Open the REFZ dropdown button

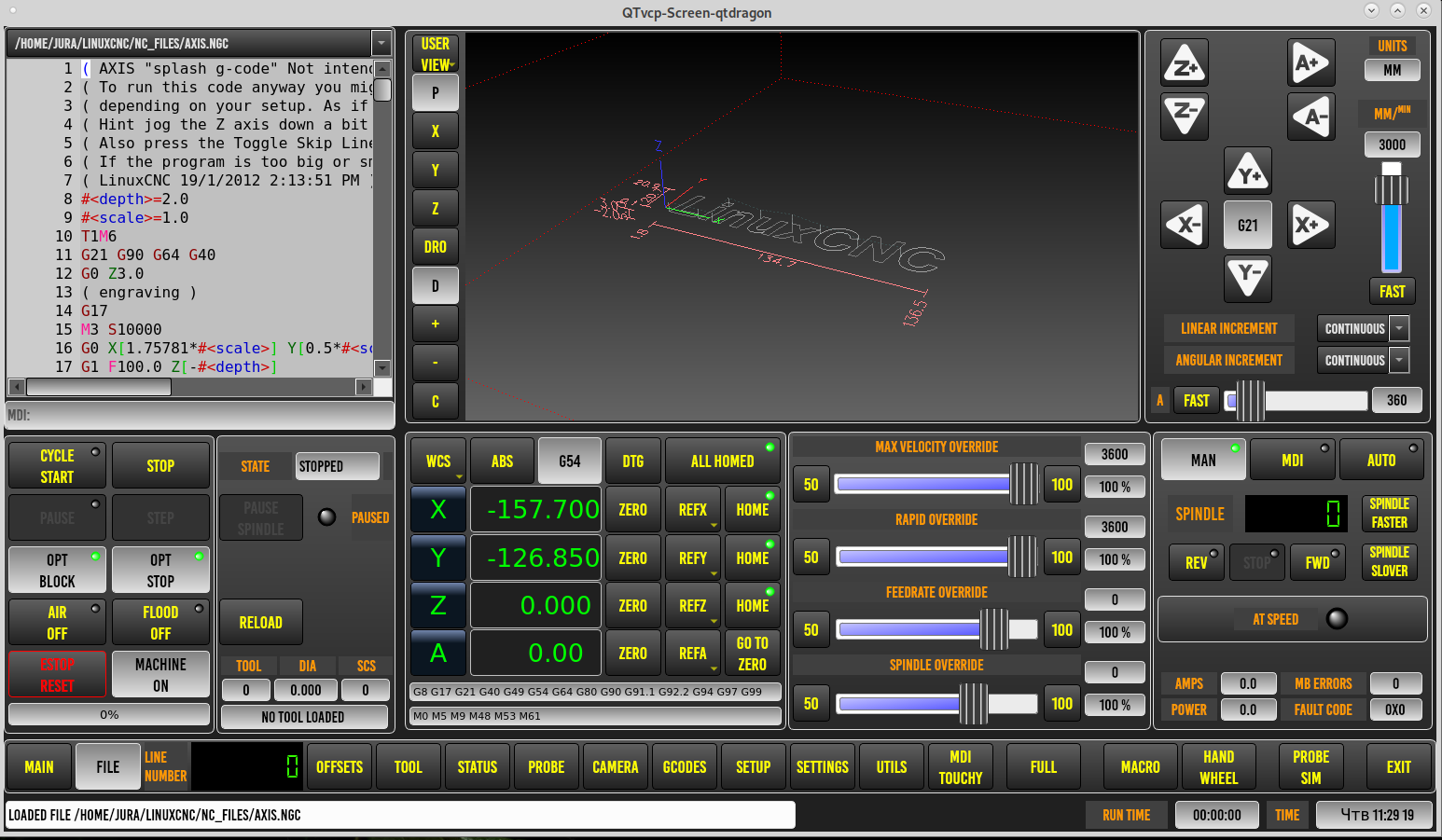coord(693,605)
